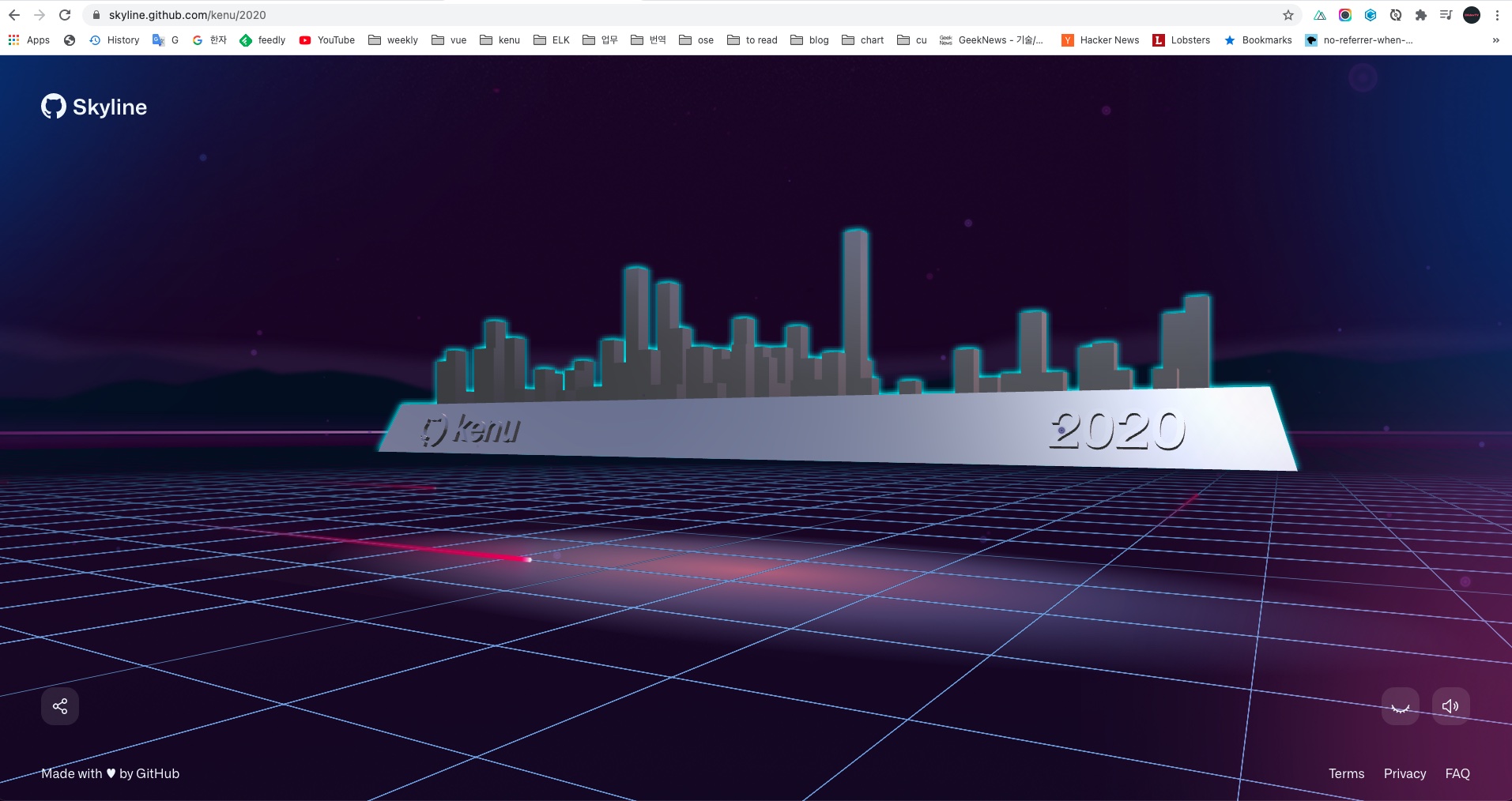The width and height of the screenshot is (1512, 801).
Task: Open the Lobsters bookmark
Action: 1182,40
